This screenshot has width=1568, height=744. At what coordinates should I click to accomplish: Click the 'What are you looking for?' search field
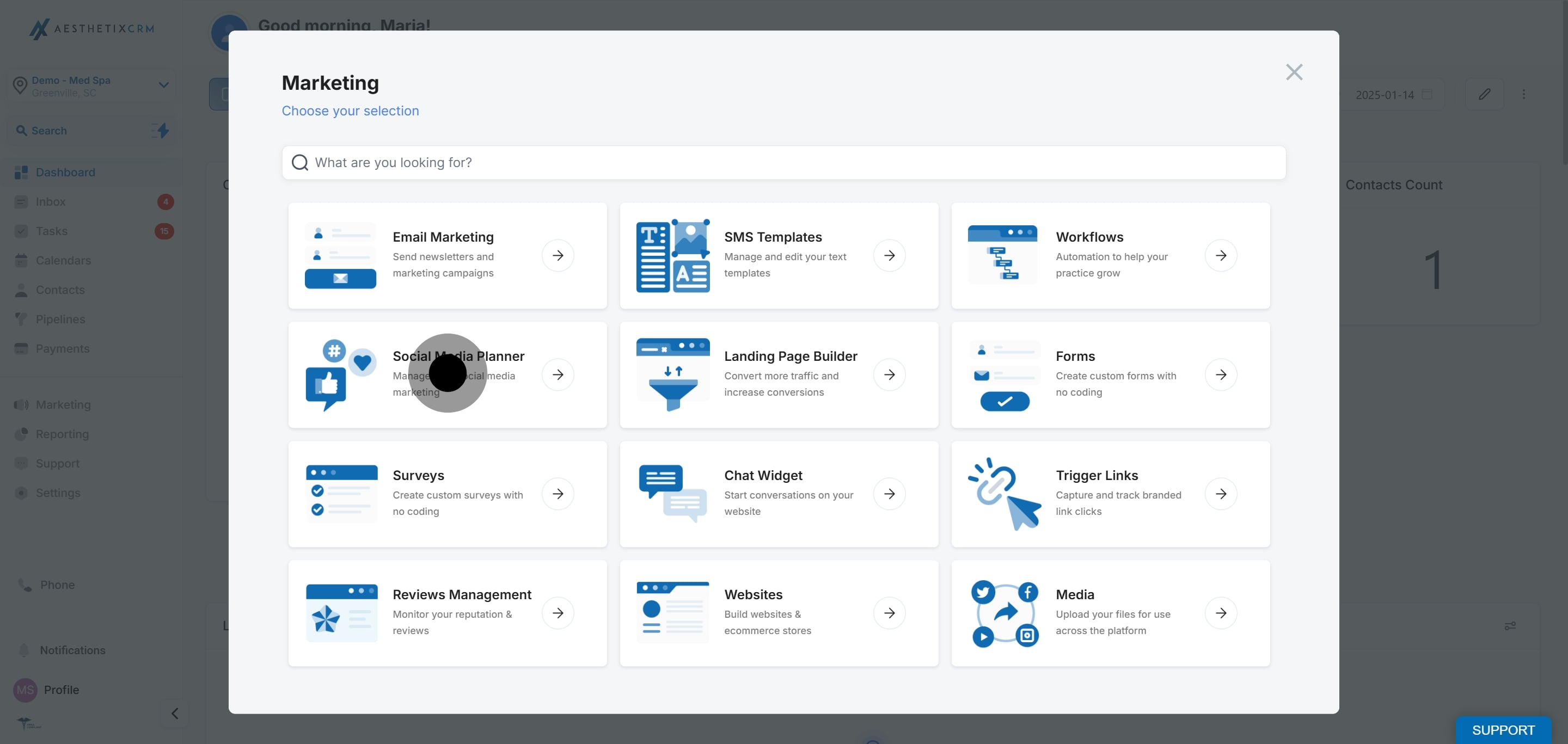(783, 162)
